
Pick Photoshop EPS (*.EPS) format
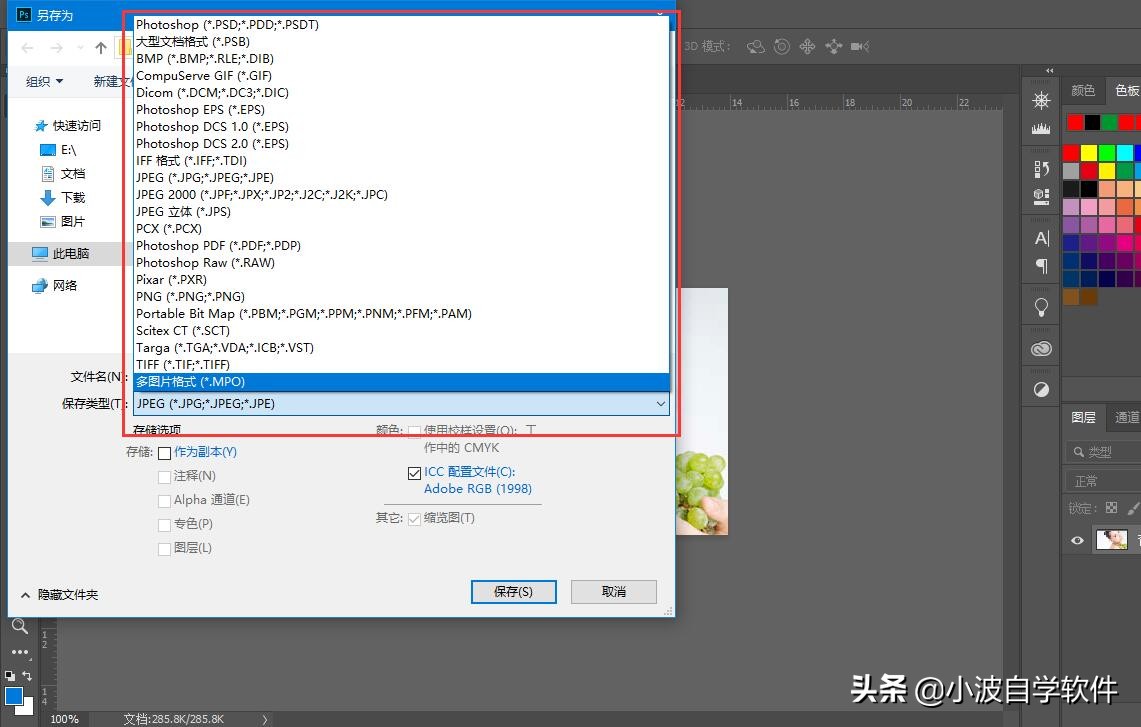tap(401, 109)
